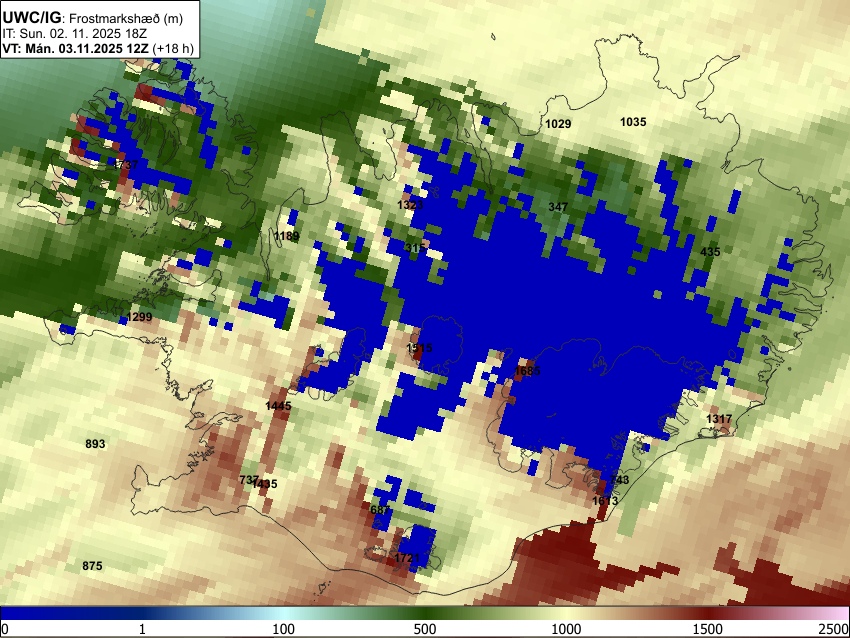This screenshot has width=850, height=638.
Task: Click the 687 value on the map
Action: [x=380, y=510]
